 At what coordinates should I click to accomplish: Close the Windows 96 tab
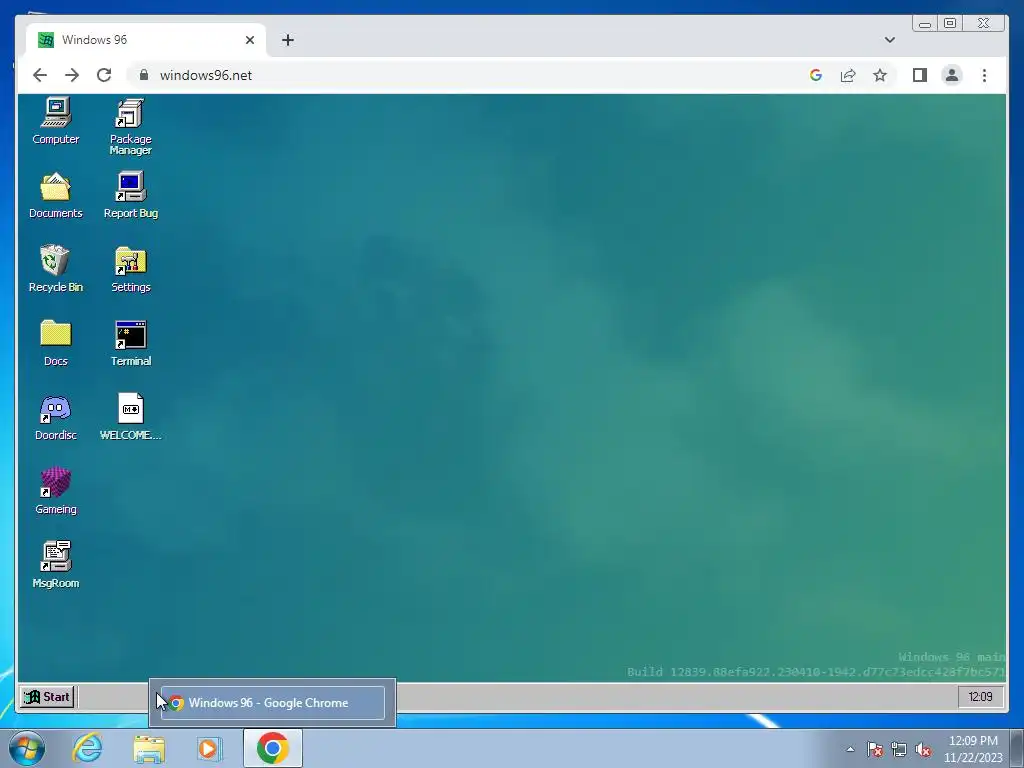(x=249, y=40)
